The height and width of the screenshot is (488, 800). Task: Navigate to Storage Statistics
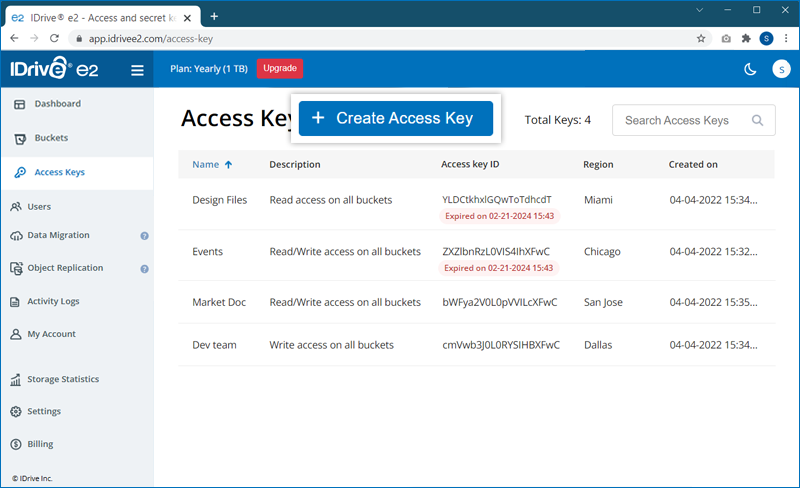pos(62,379)
